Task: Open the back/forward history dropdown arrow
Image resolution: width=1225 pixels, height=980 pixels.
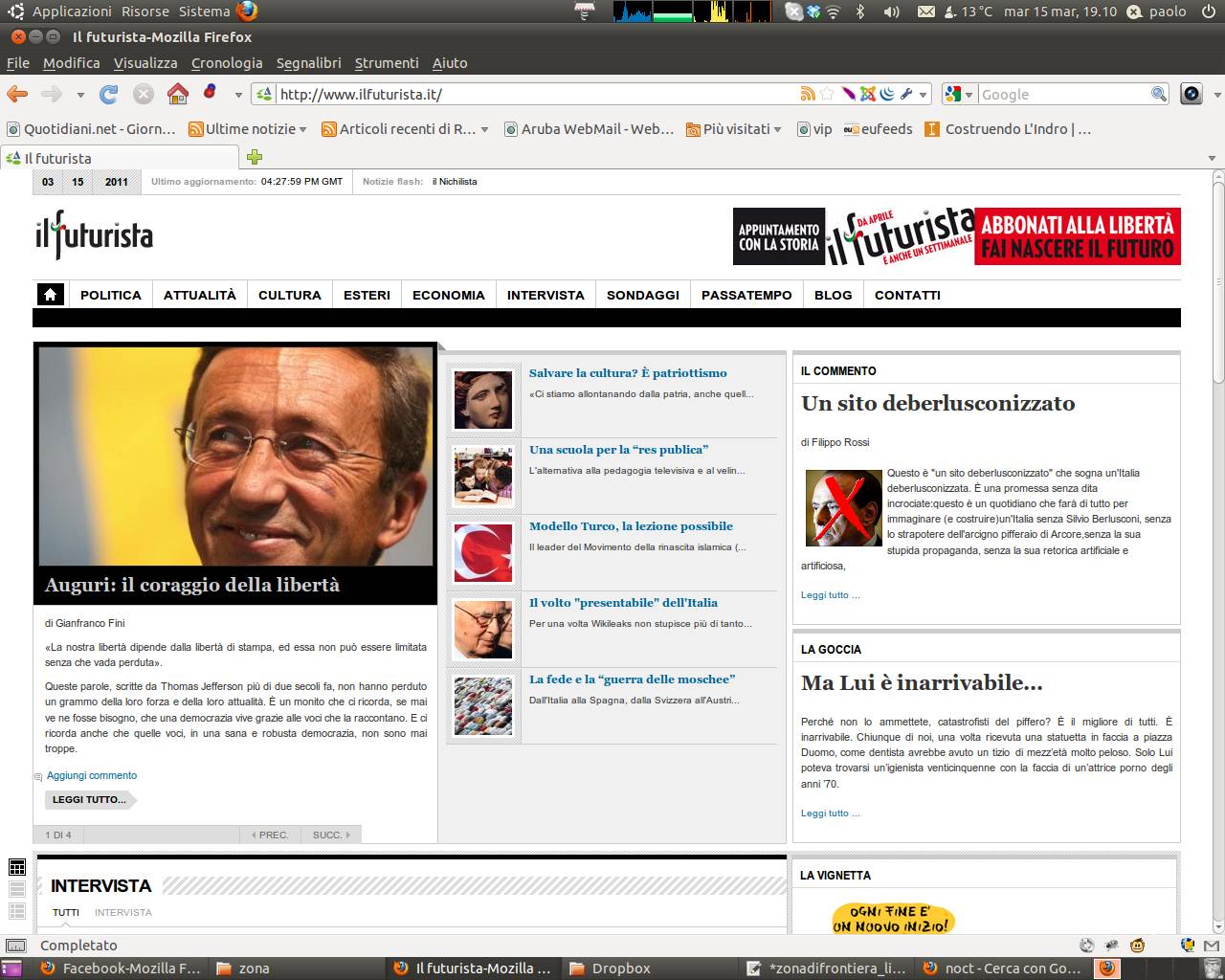Action: pyautogui.click(x=80, y=95)
